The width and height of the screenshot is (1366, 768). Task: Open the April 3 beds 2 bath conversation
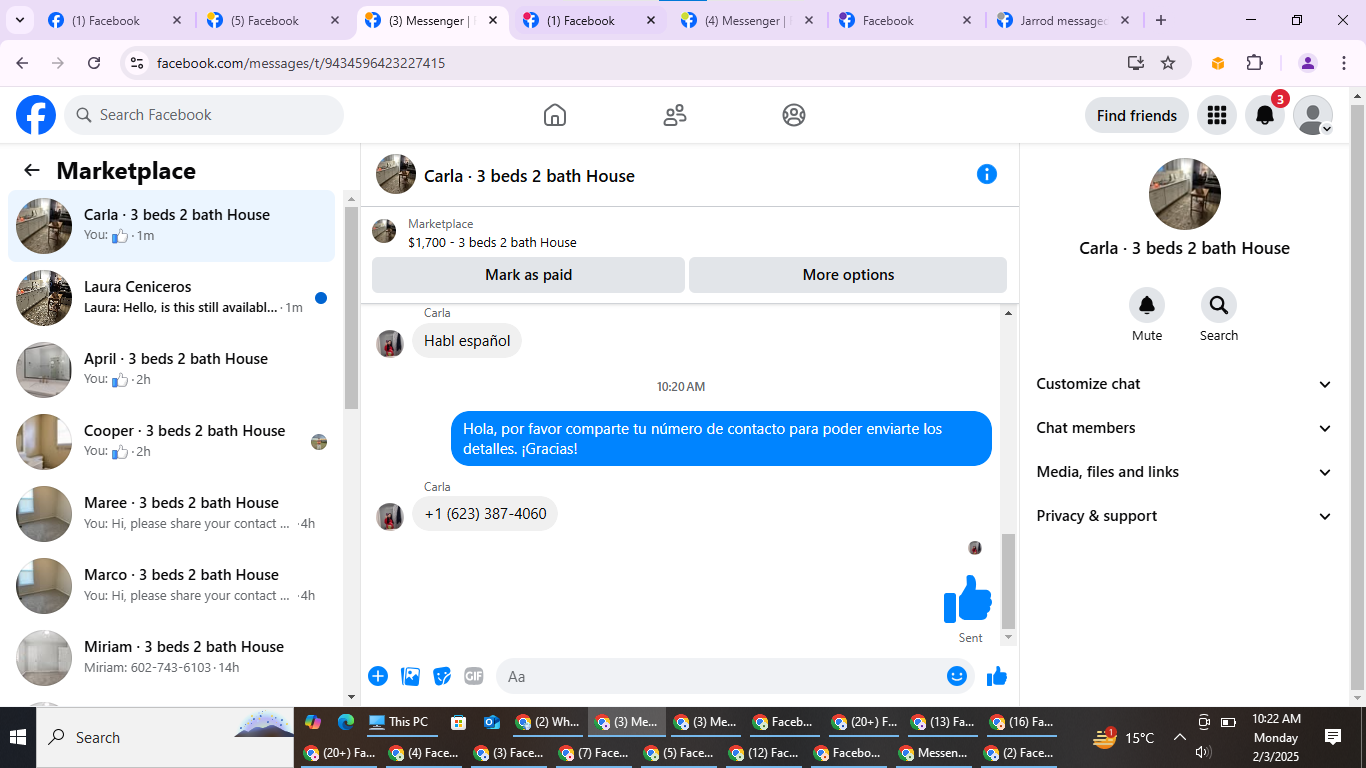(172, 370)
